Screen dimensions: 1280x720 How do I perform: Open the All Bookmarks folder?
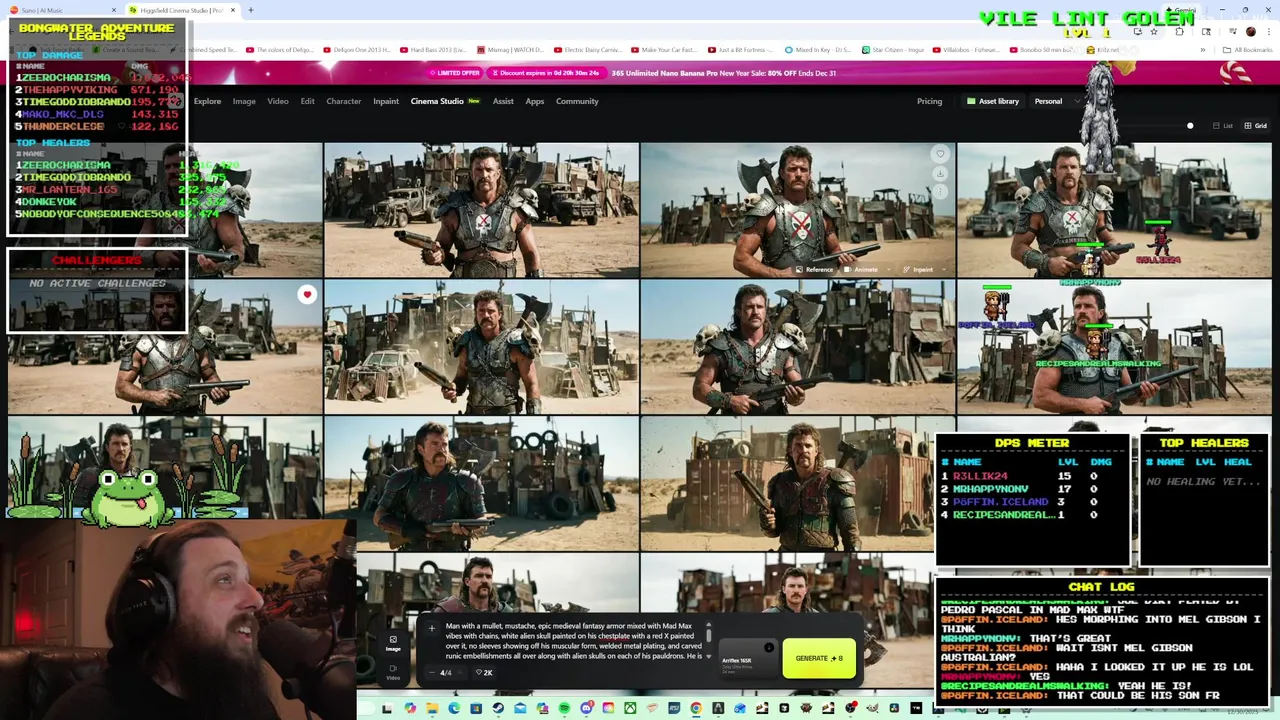point(1248,49)
